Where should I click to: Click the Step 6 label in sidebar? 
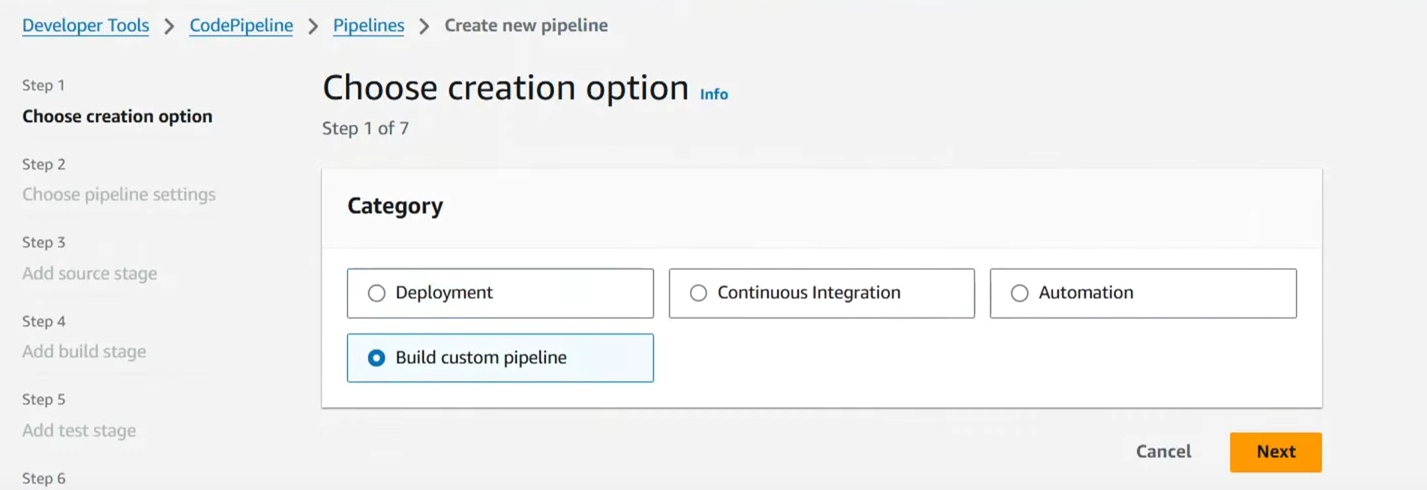(44, 478)
